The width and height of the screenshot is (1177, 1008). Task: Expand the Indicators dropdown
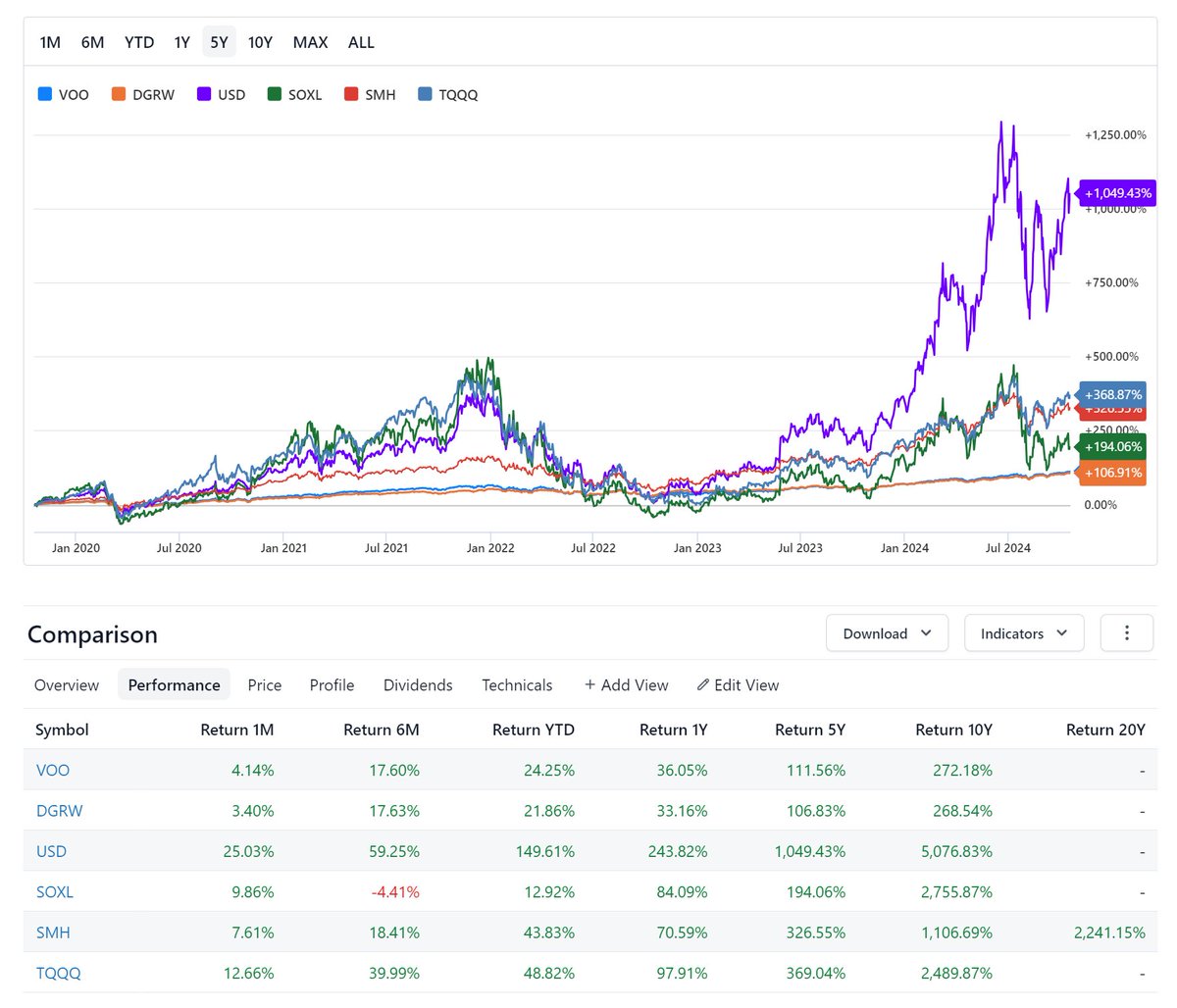[1023, 633]
